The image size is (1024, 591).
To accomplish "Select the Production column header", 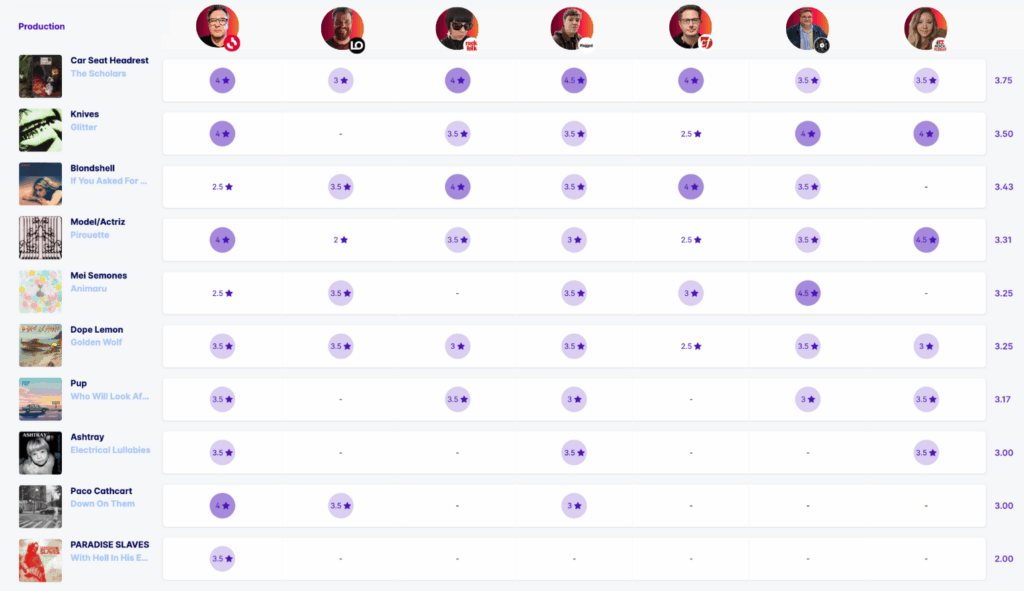I will tap(41, 26).
